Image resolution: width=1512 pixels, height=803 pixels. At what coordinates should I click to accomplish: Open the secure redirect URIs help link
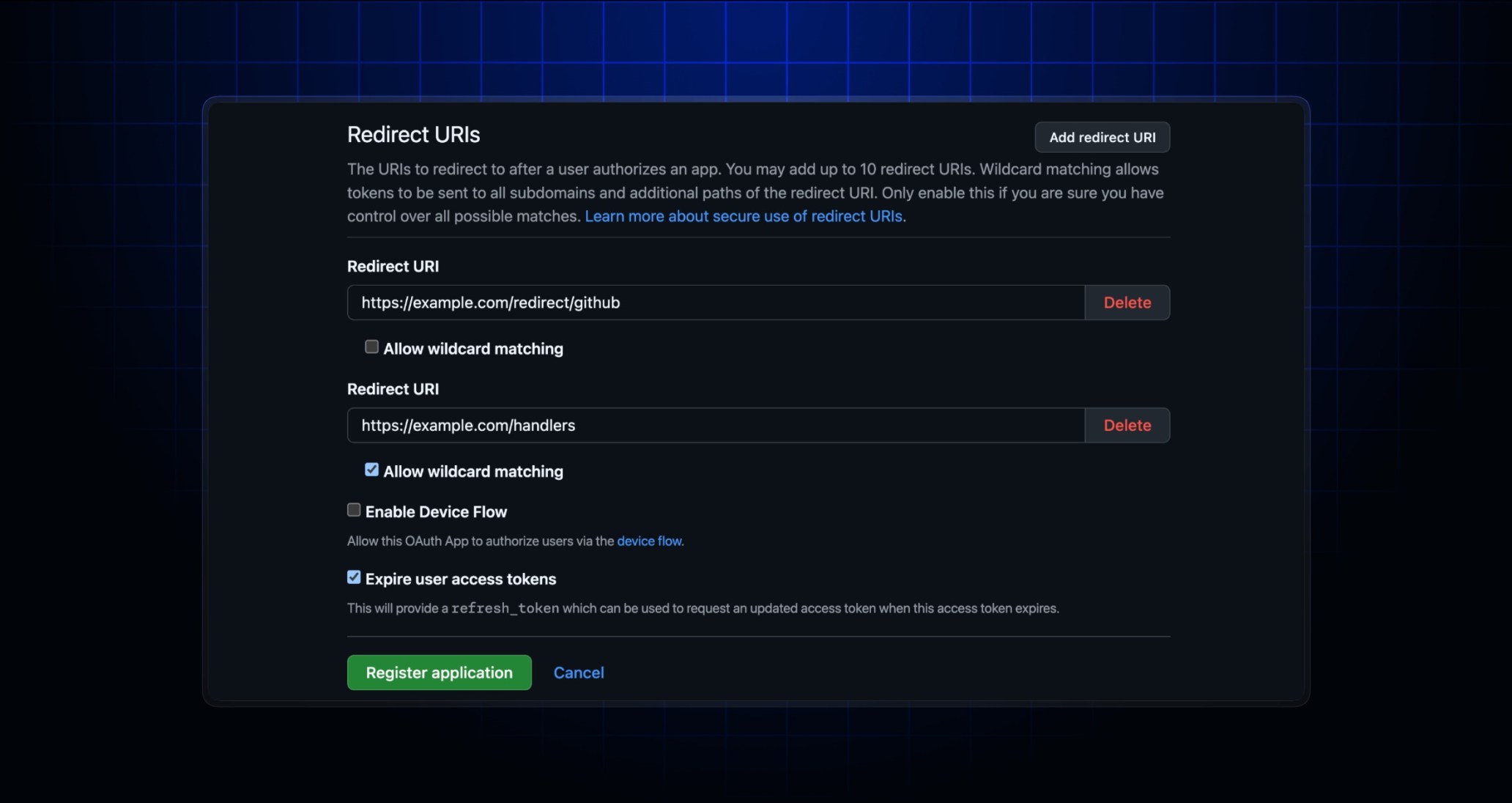(744, 216)
